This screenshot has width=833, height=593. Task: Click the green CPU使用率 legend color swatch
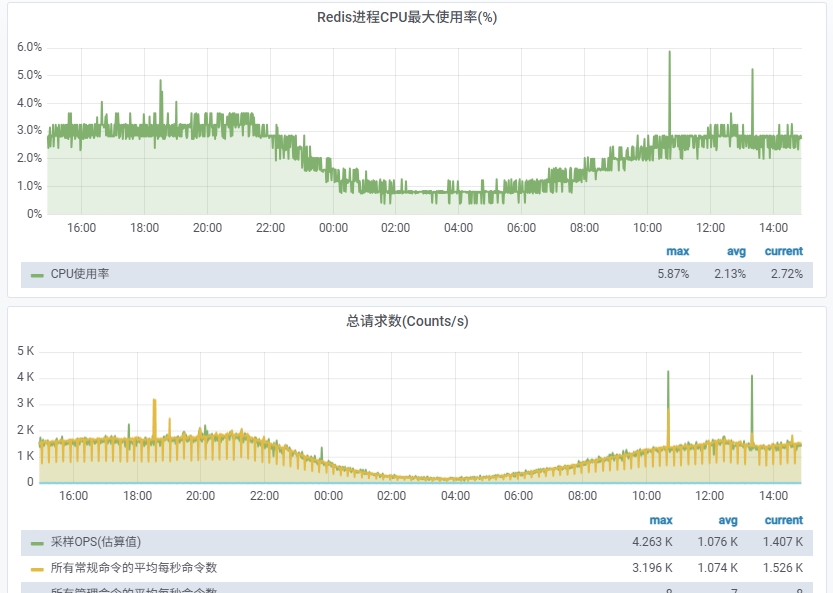(37, 275)
